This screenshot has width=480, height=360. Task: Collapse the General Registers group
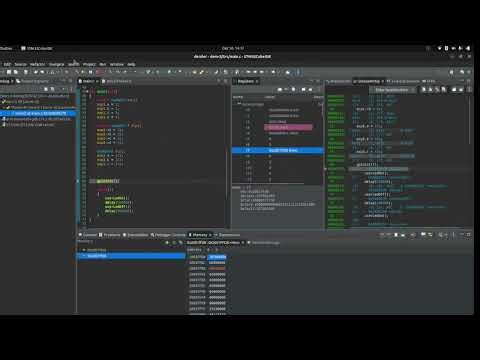click(239, 104)
